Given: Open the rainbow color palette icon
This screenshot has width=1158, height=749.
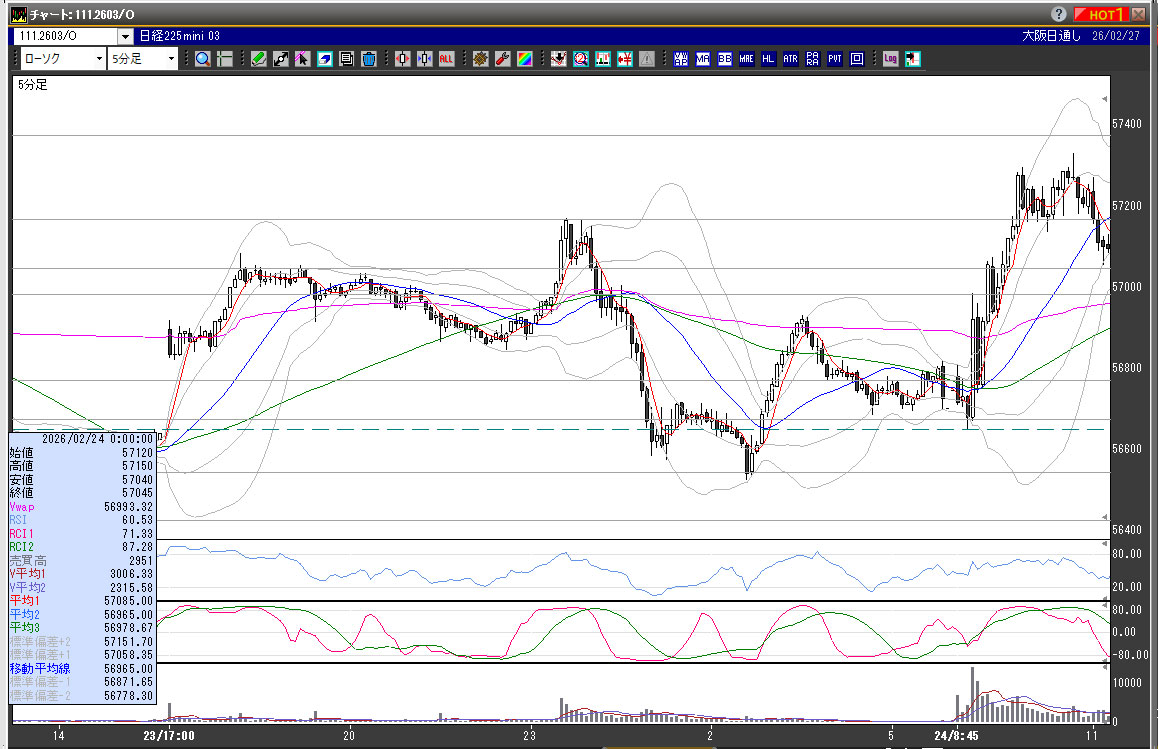Looking at the screenshot, I should [x=524, y=59].
